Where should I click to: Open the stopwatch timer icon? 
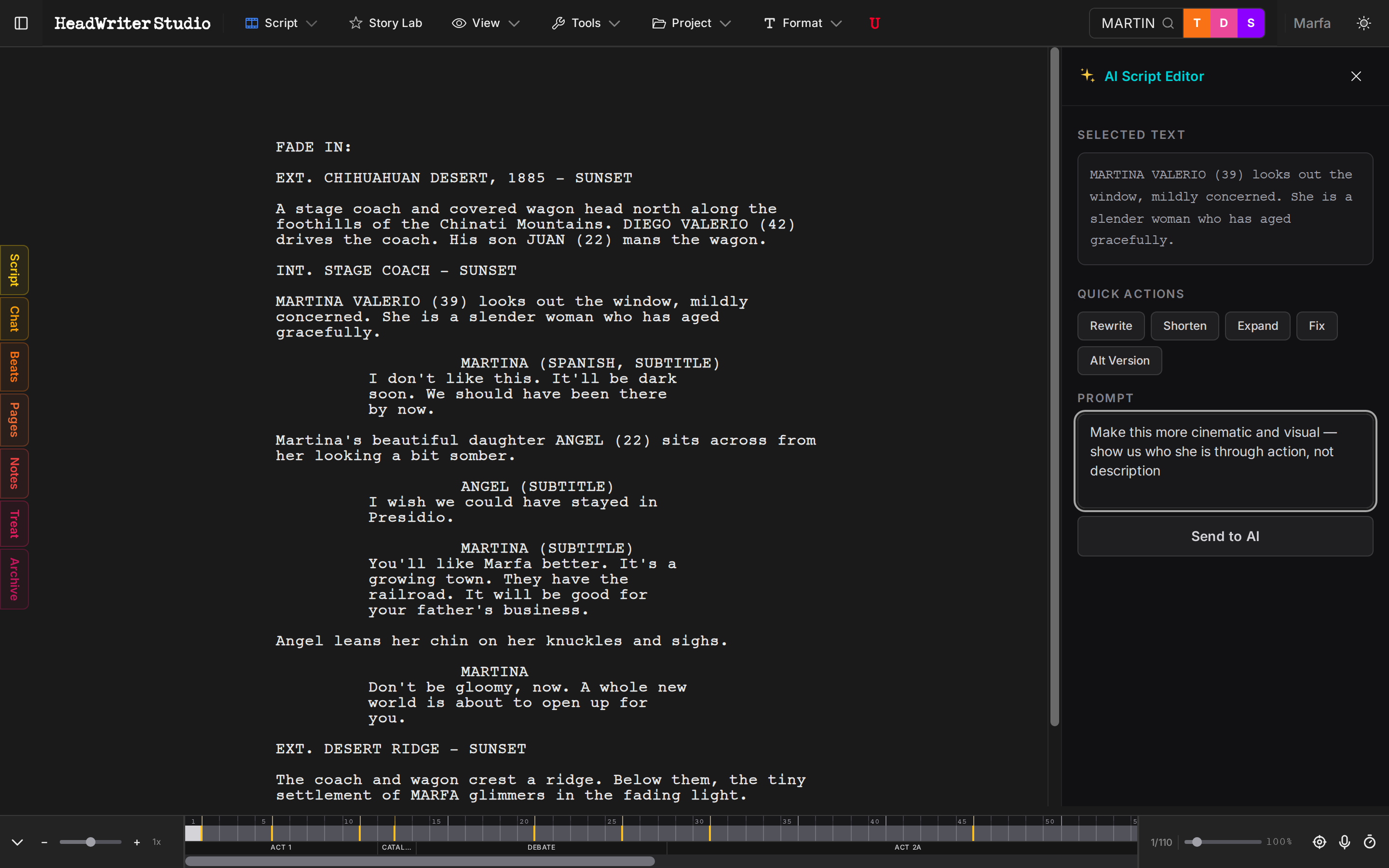pos(1371,842)
